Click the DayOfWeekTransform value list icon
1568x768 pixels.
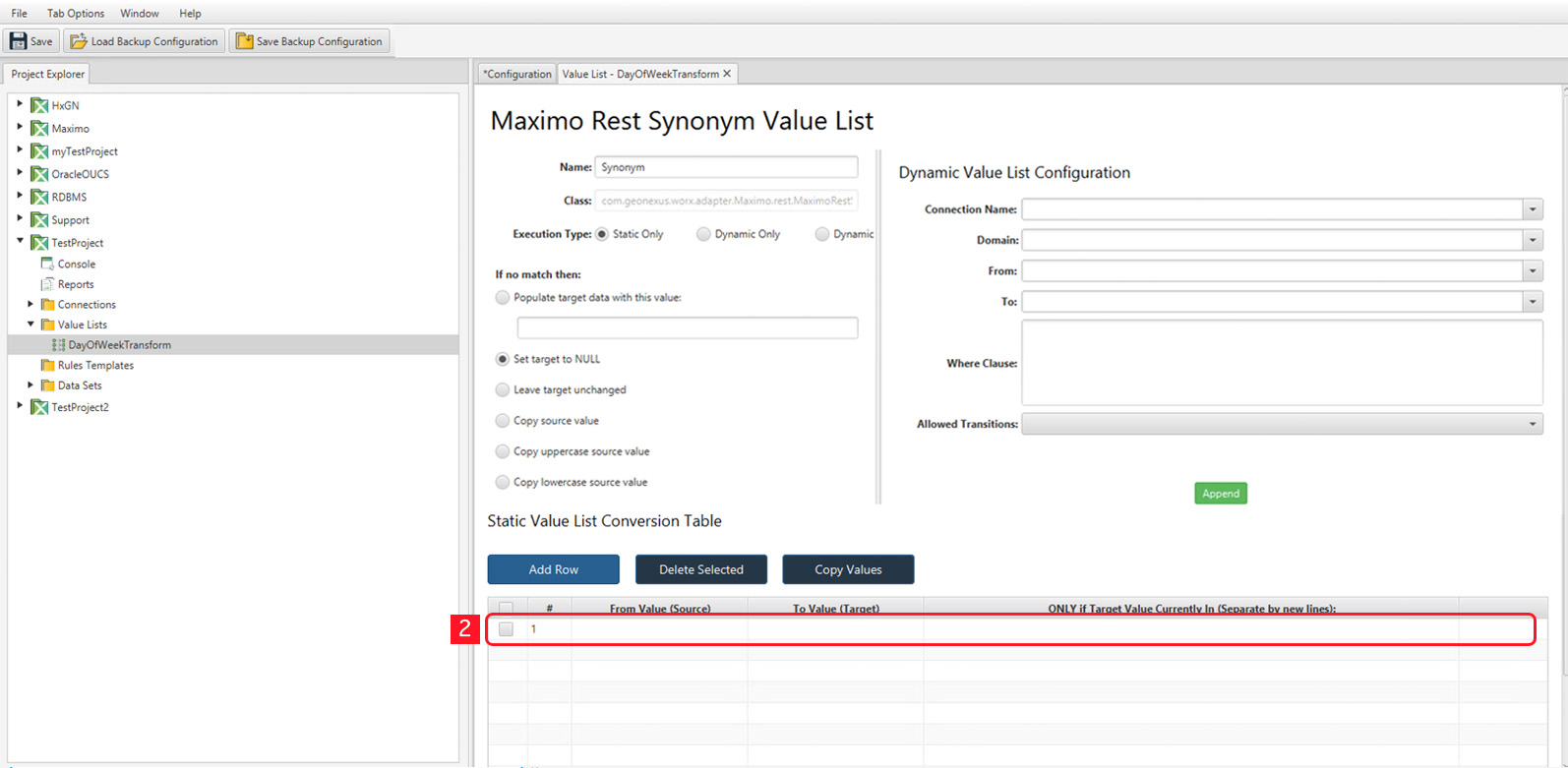coord(58,345)
